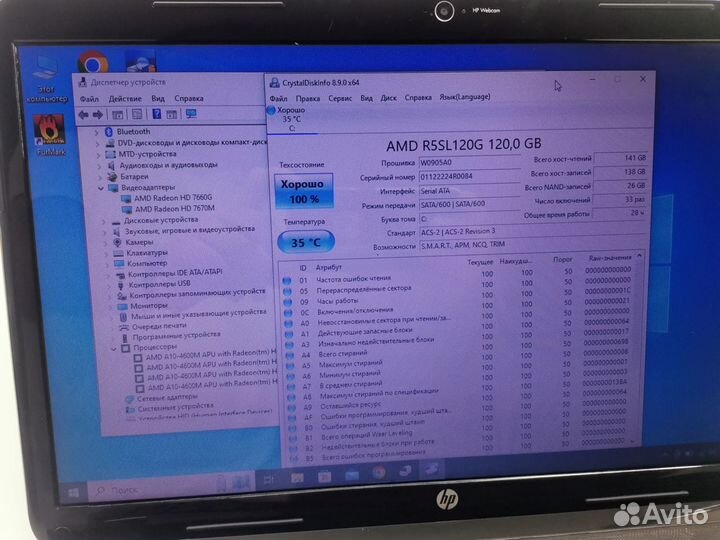Click Back arrow in Device Manager toolbar
Screen dimensions: 720x540
(x=83, y=115)
